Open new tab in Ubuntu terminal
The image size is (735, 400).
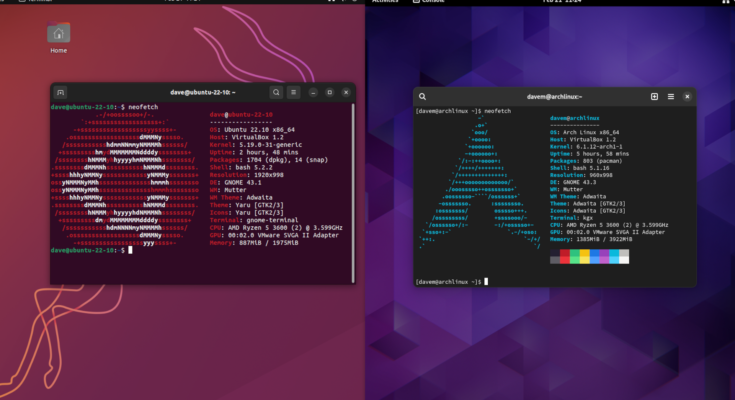pos(60,92)
